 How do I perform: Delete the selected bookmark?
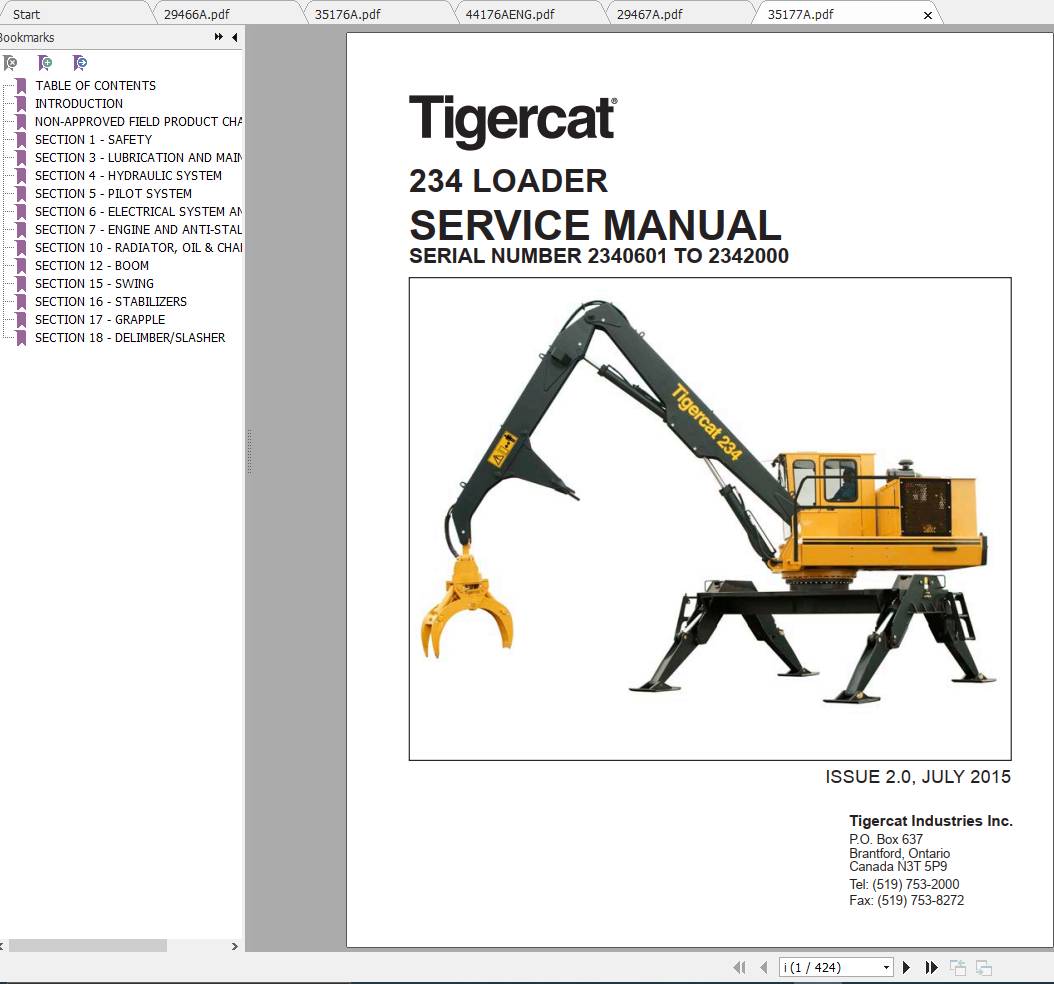[x=10, y=63]
